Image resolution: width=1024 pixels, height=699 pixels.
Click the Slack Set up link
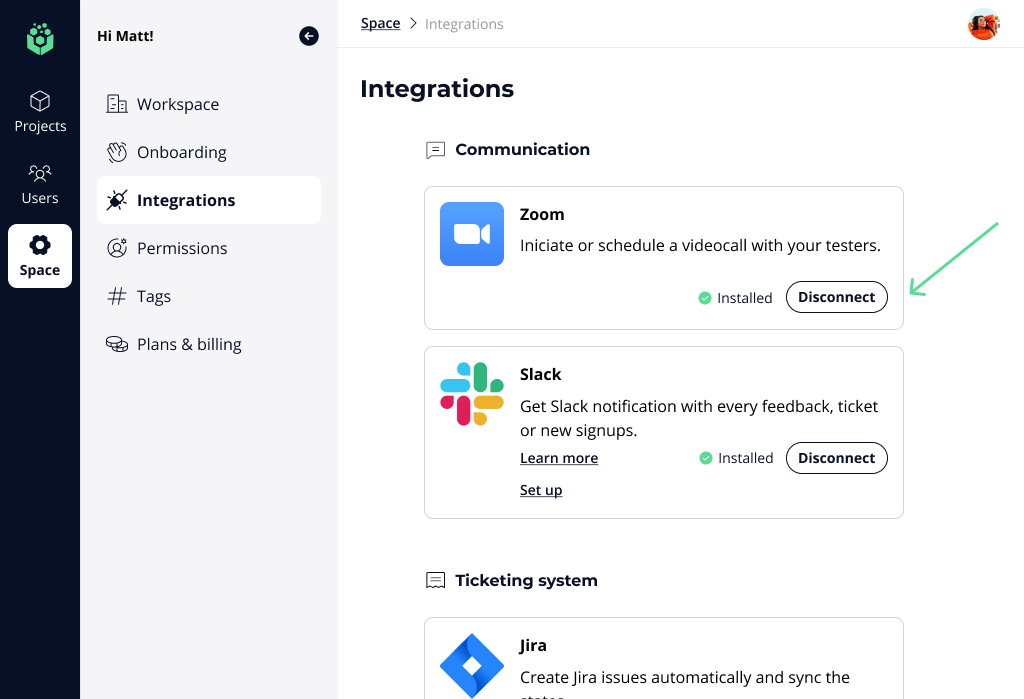(541, 490)
